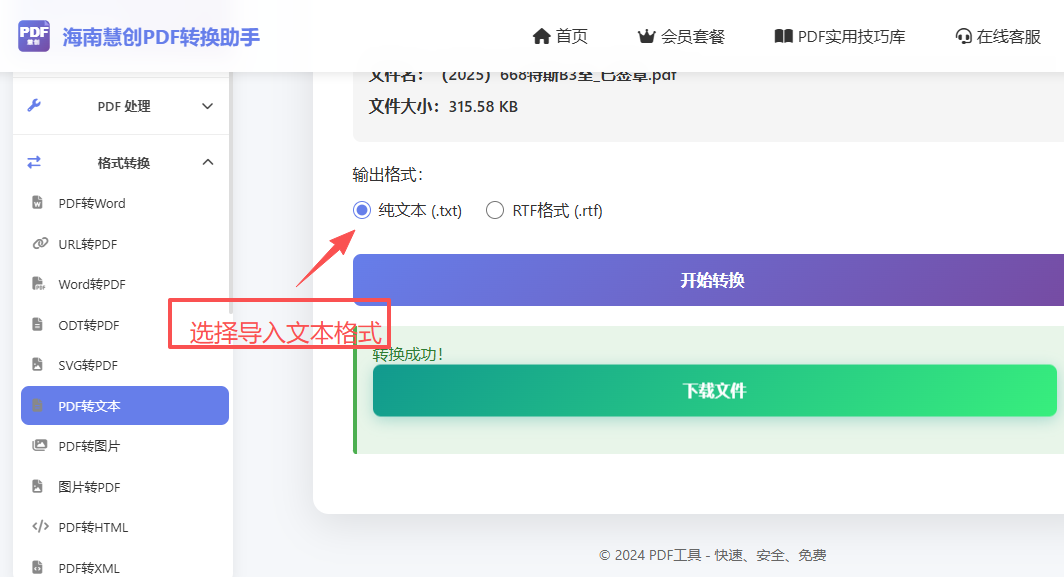1064x577 pixels.
Task: Collapse the 格式转换 section chevron
Action: click(x=208, y=162)
